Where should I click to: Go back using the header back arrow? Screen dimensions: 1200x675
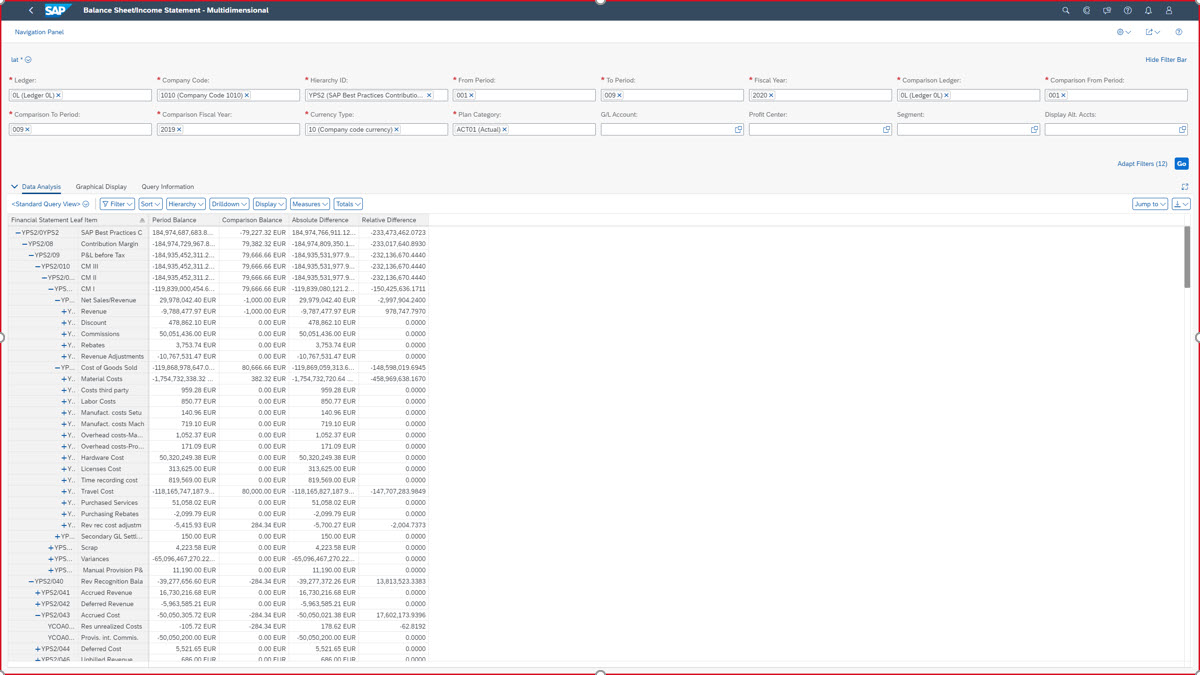point(31,10)
